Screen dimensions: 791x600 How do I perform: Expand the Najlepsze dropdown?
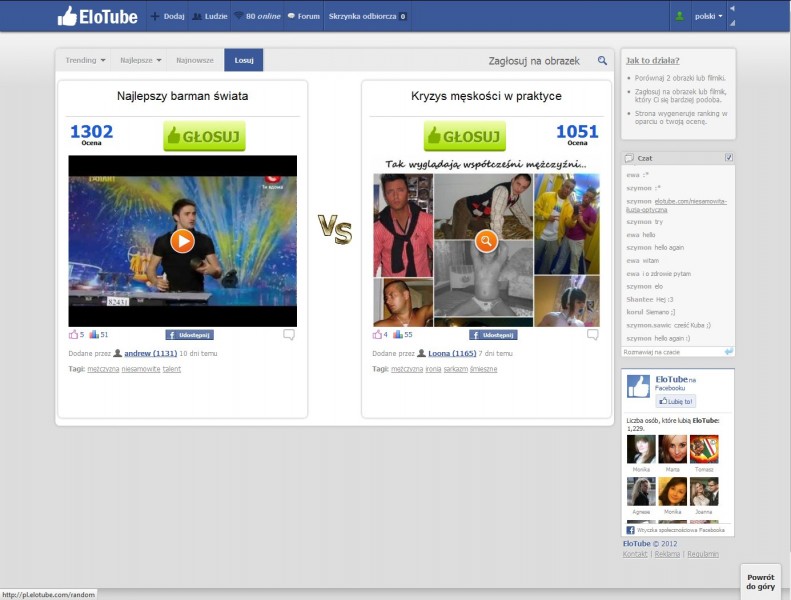140,60
